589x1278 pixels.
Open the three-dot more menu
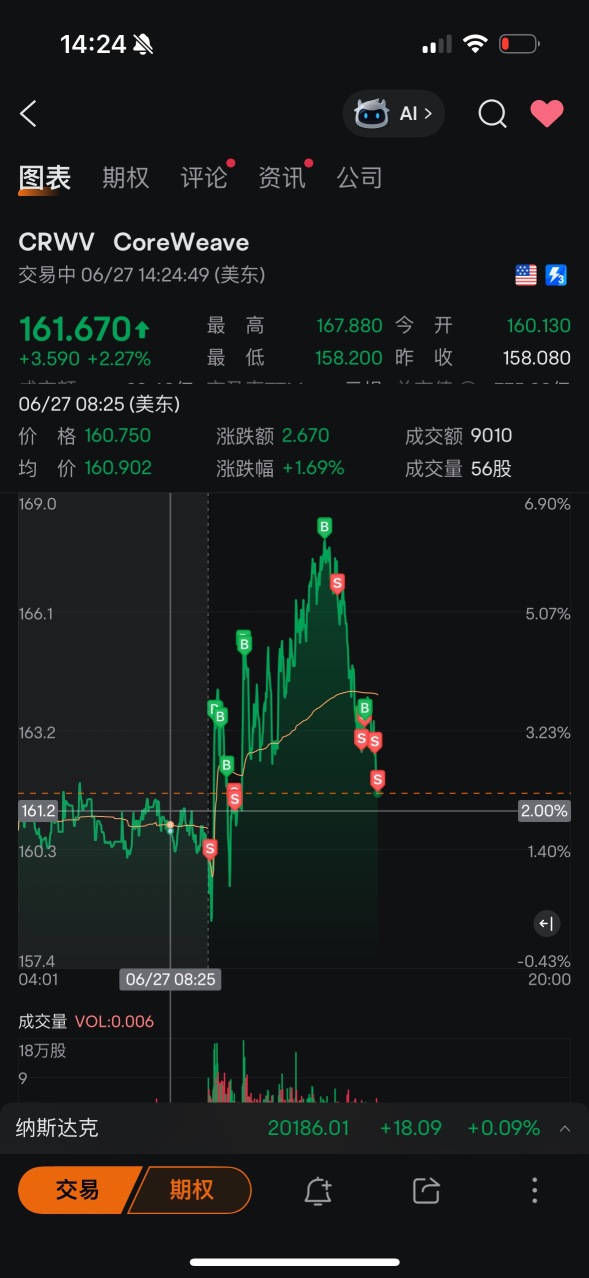coord(535,1190)
